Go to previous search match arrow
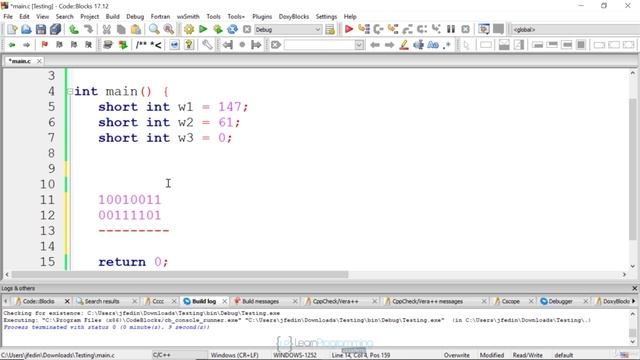This screenshot has height=360, width=640. pyautogui.click(x=375, y=45)
